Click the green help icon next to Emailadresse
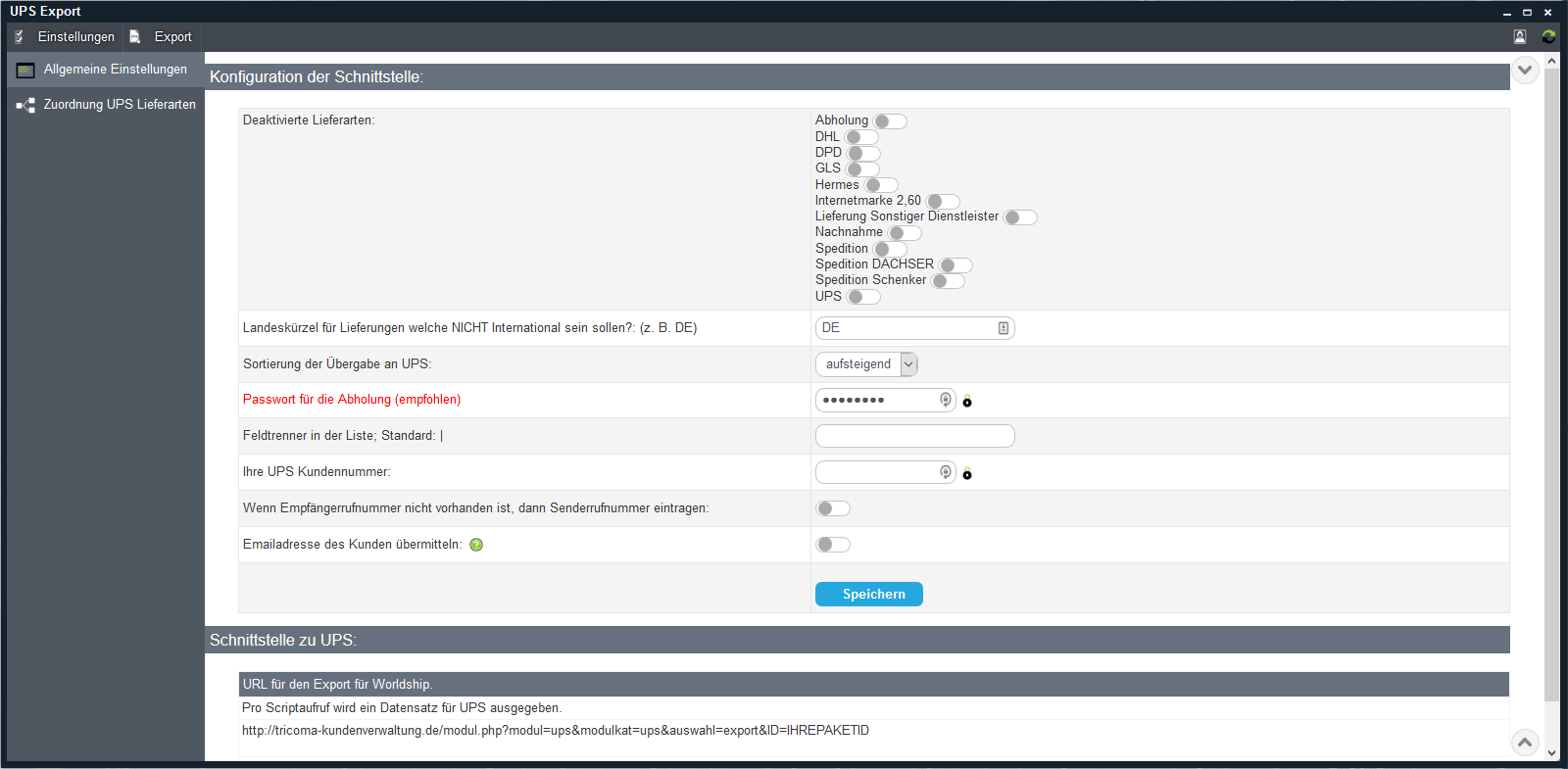Screen dimensions: 1568x769 [476, 545]
